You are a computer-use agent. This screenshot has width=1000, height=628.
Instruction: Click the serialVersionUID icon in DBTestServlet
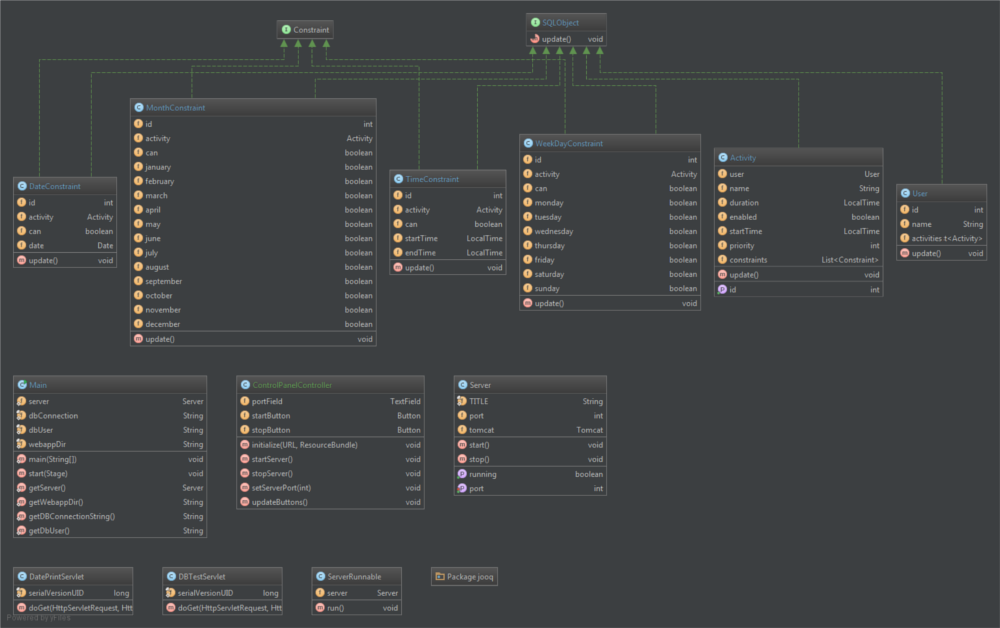[171, 593]
